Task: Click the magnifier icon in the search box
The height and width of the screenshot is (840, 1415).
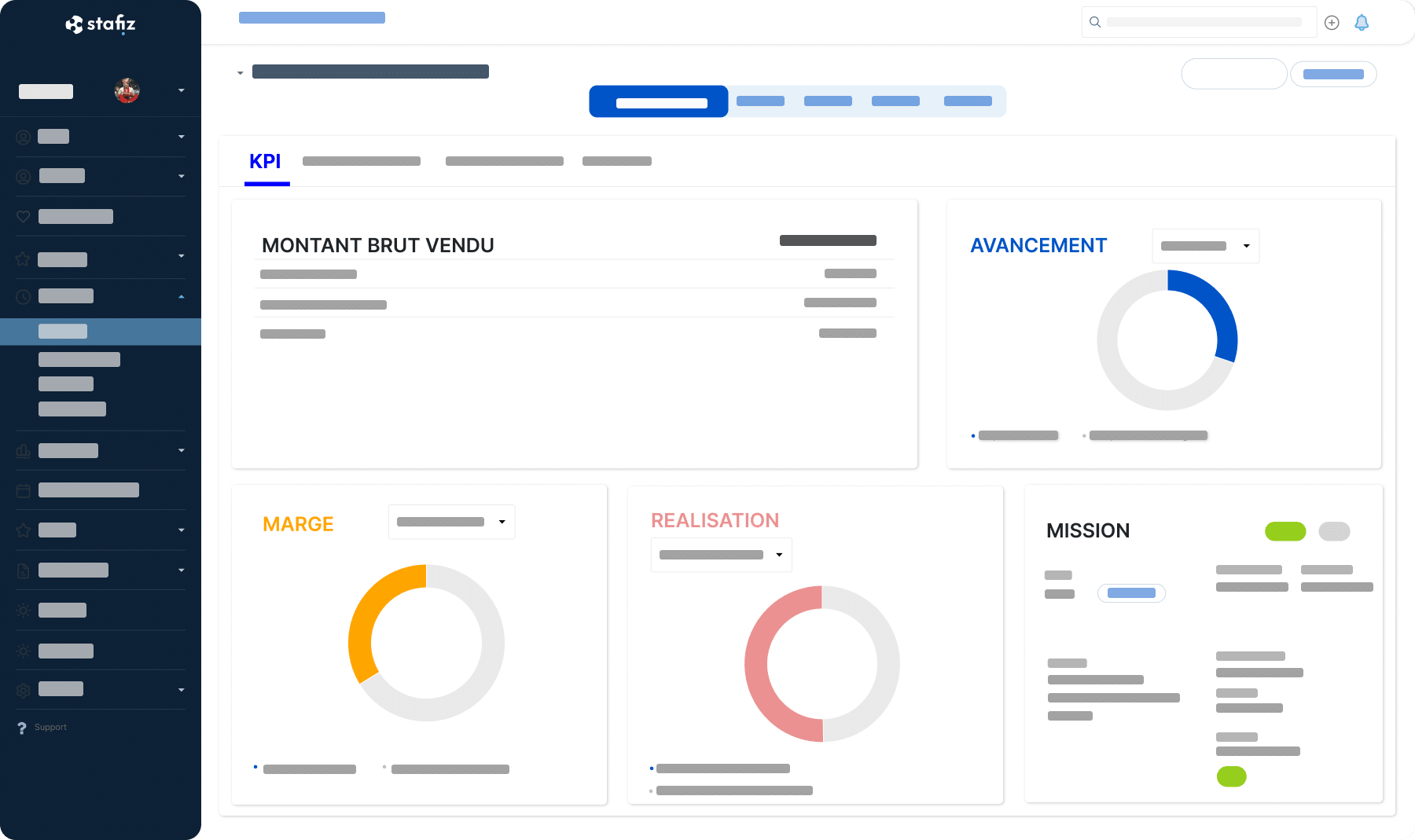Action: click(1095, 22)
